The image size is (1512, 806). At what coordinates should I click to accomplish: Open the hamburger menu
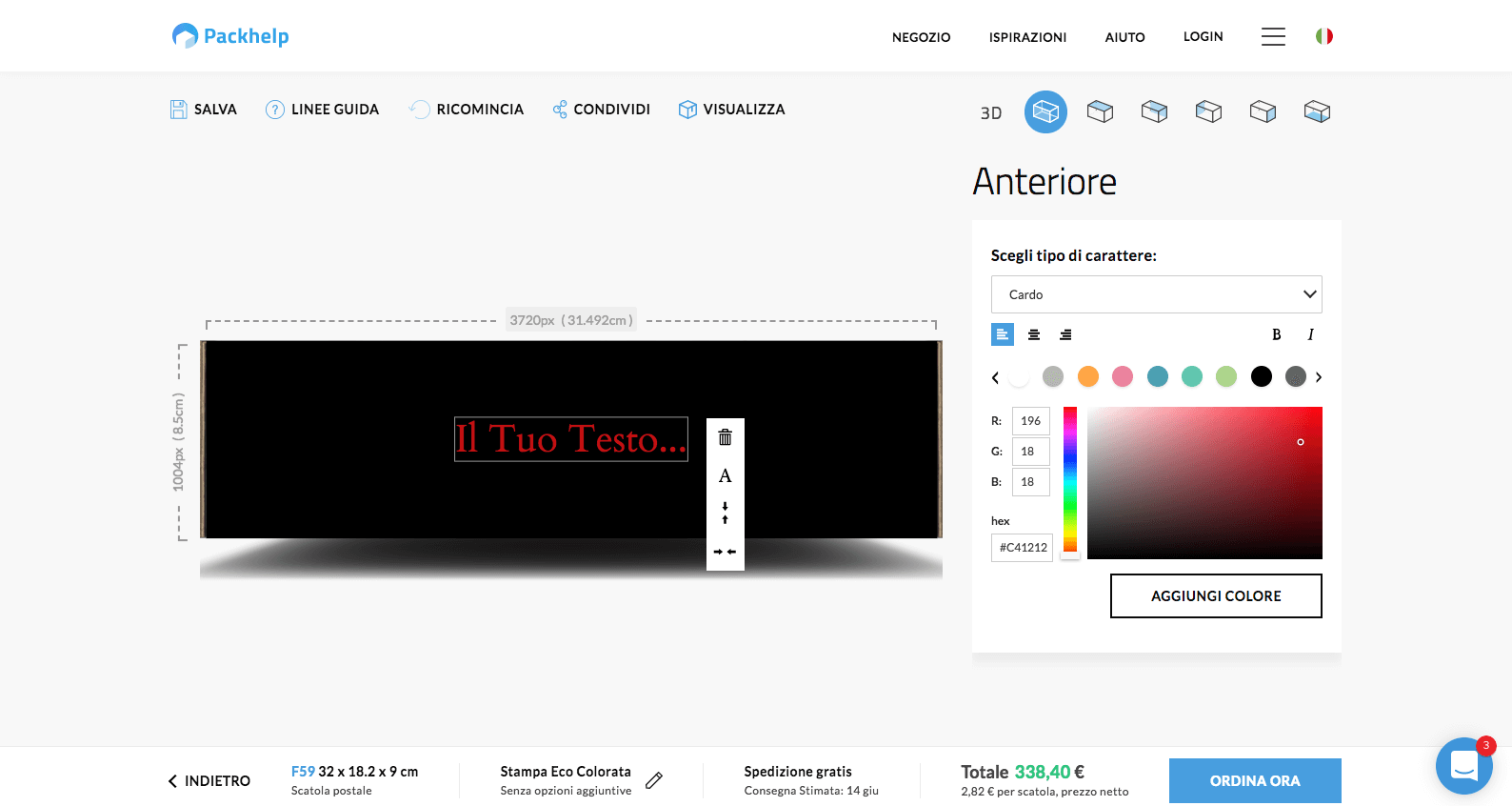click(1273, 37)
